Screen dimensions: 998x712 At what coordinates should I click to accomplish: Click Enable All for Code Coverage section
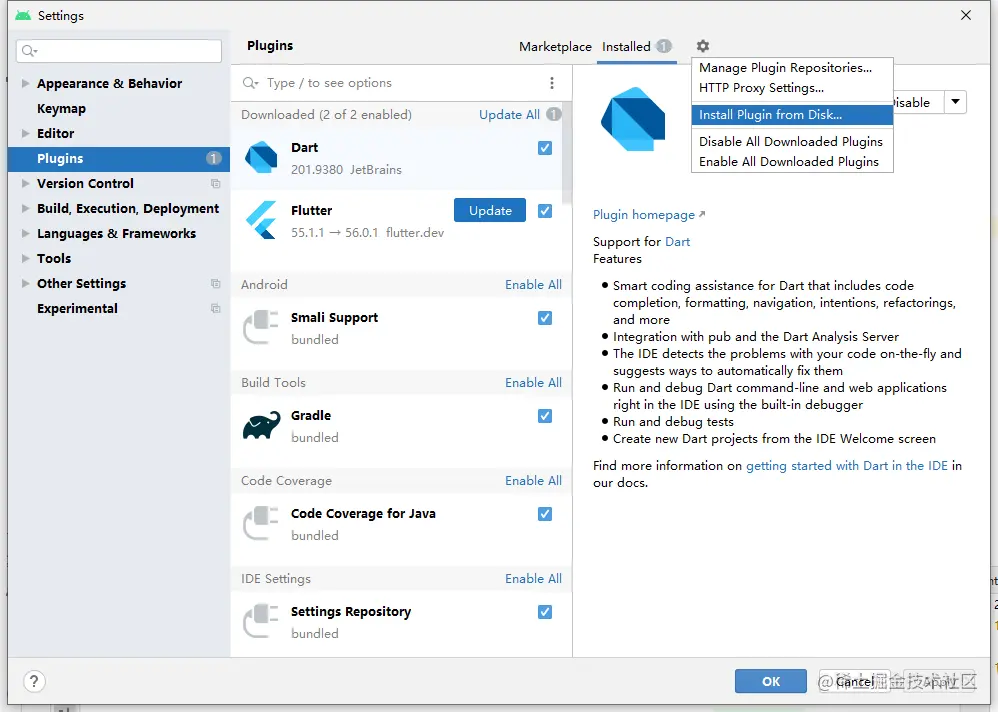click(533, 480)
